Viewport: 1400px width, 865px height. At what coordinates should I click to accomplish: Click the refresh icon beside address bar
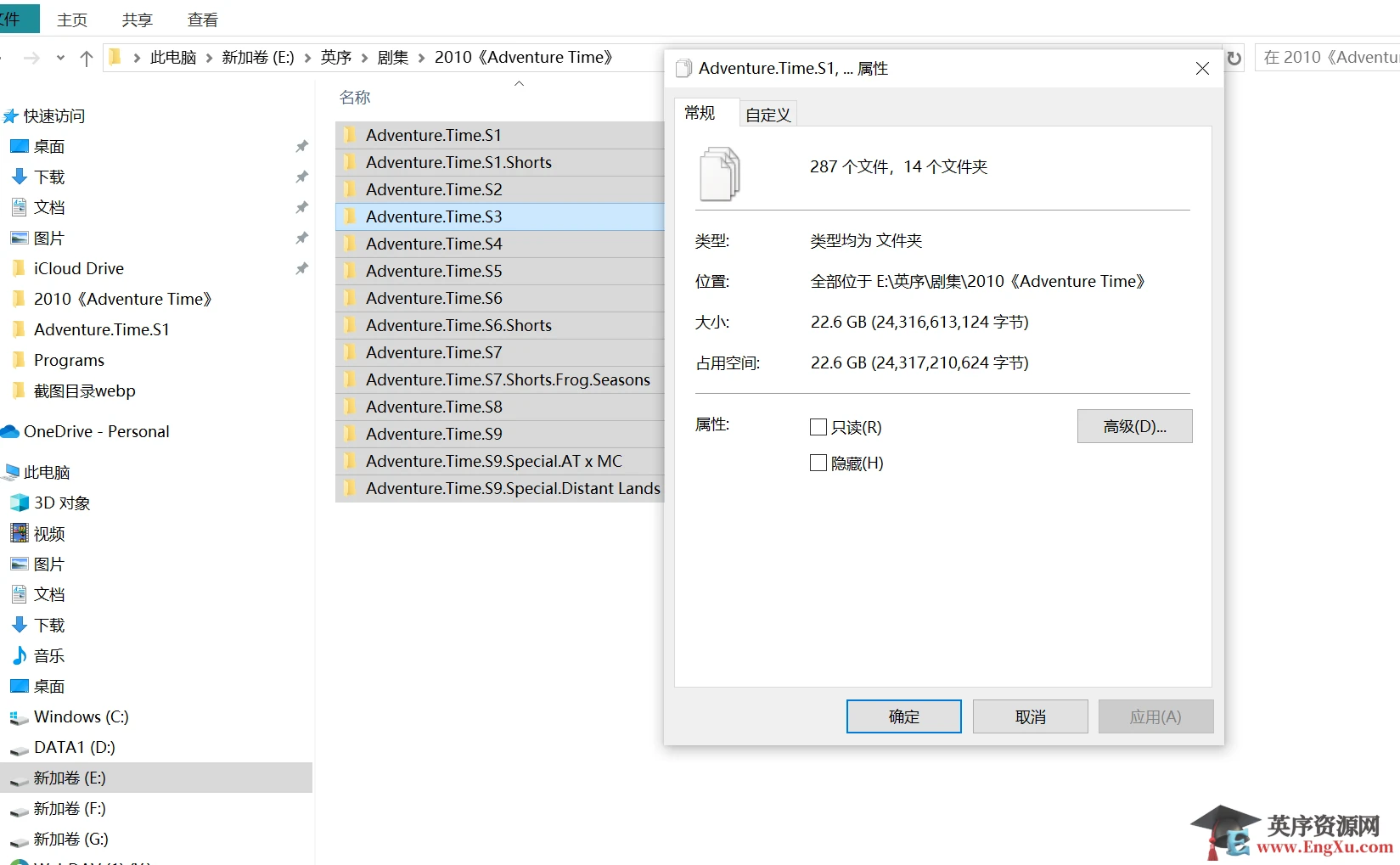[1234, 58]
